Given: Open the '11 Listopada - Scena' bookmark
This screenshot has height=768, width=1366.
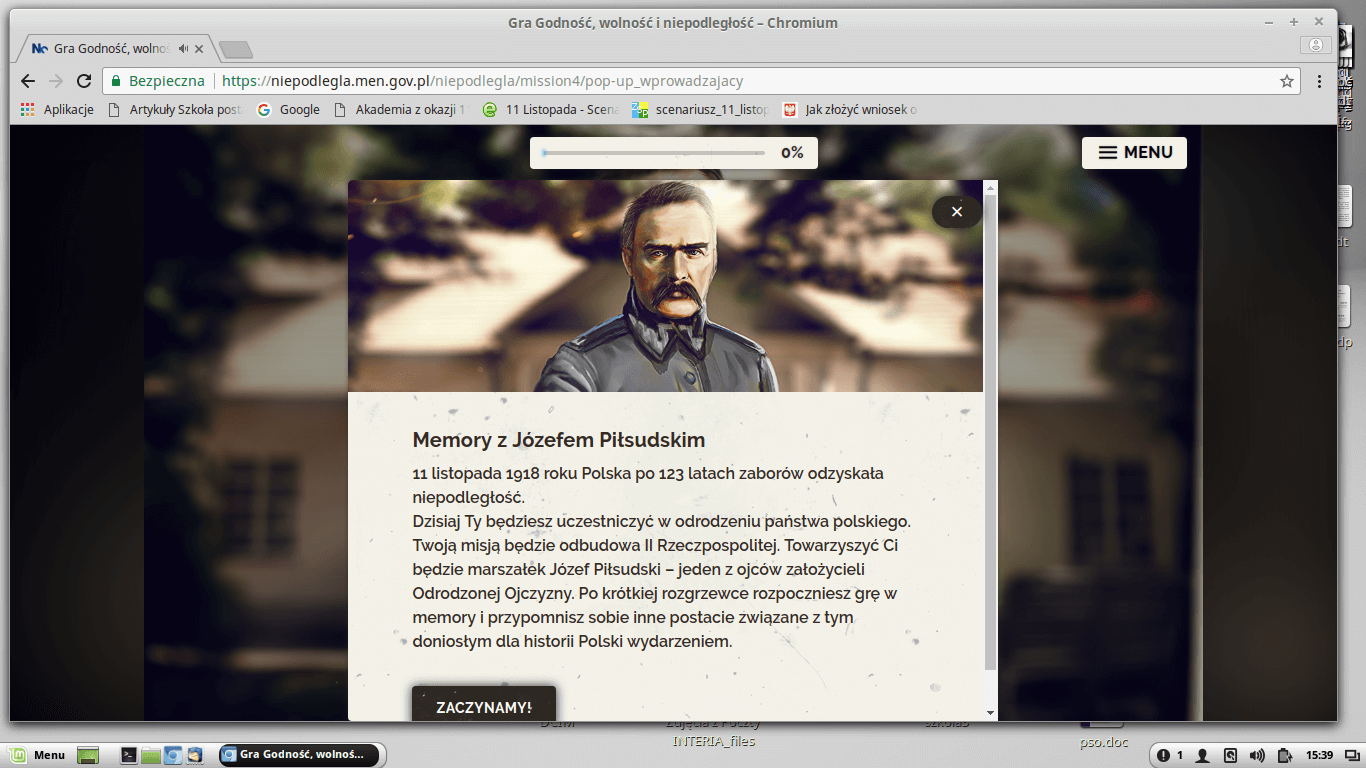Looking at the screenshot, I should [x=551, y=110].
